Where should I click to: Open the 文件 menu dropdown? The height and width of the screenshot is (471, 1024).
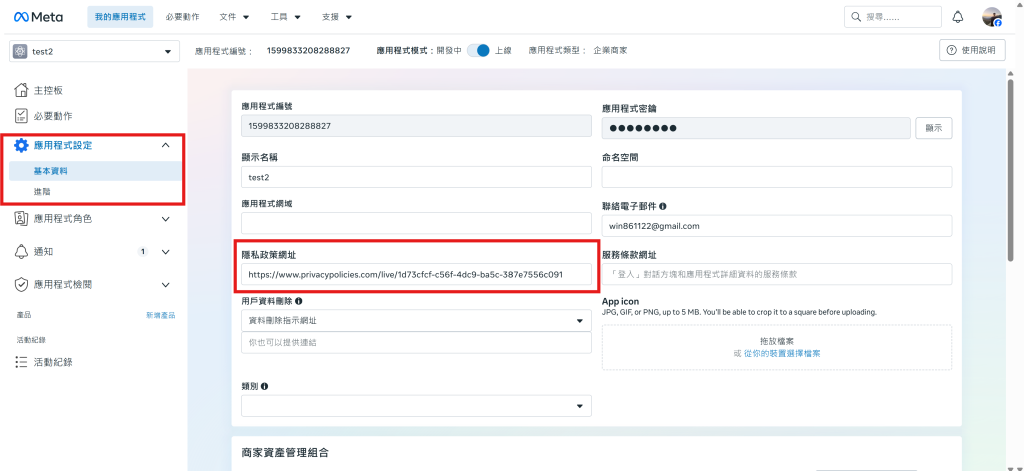click(234, 17)
